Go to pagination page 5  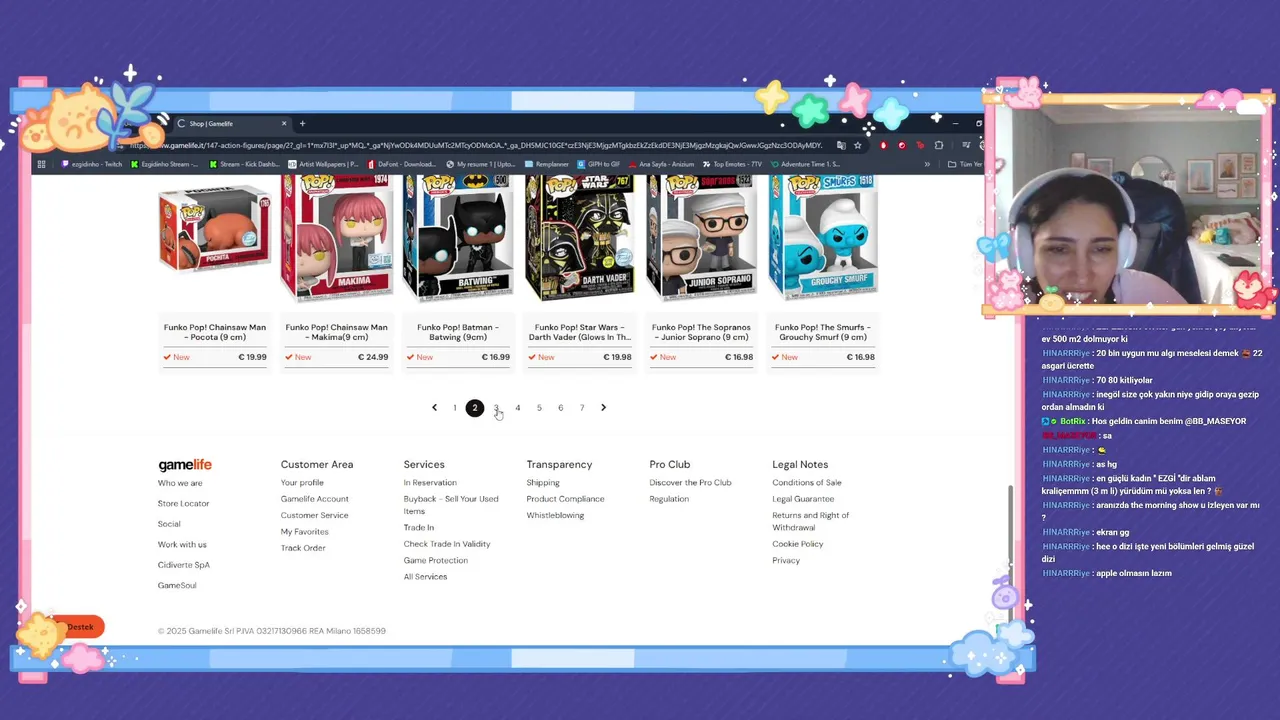tap(539, 408)
